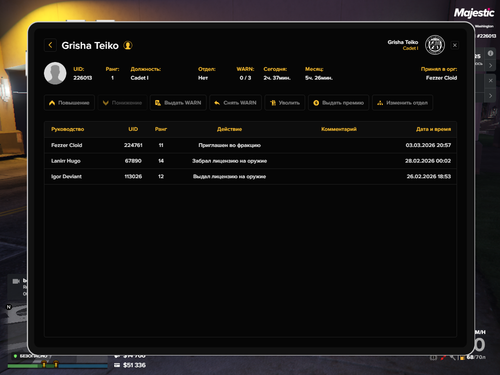The width and height of the screenshot is (500, 375).
Task: Click the yellow badge icon next to Grisha Teiko
Action: click(x=128, y=45)
